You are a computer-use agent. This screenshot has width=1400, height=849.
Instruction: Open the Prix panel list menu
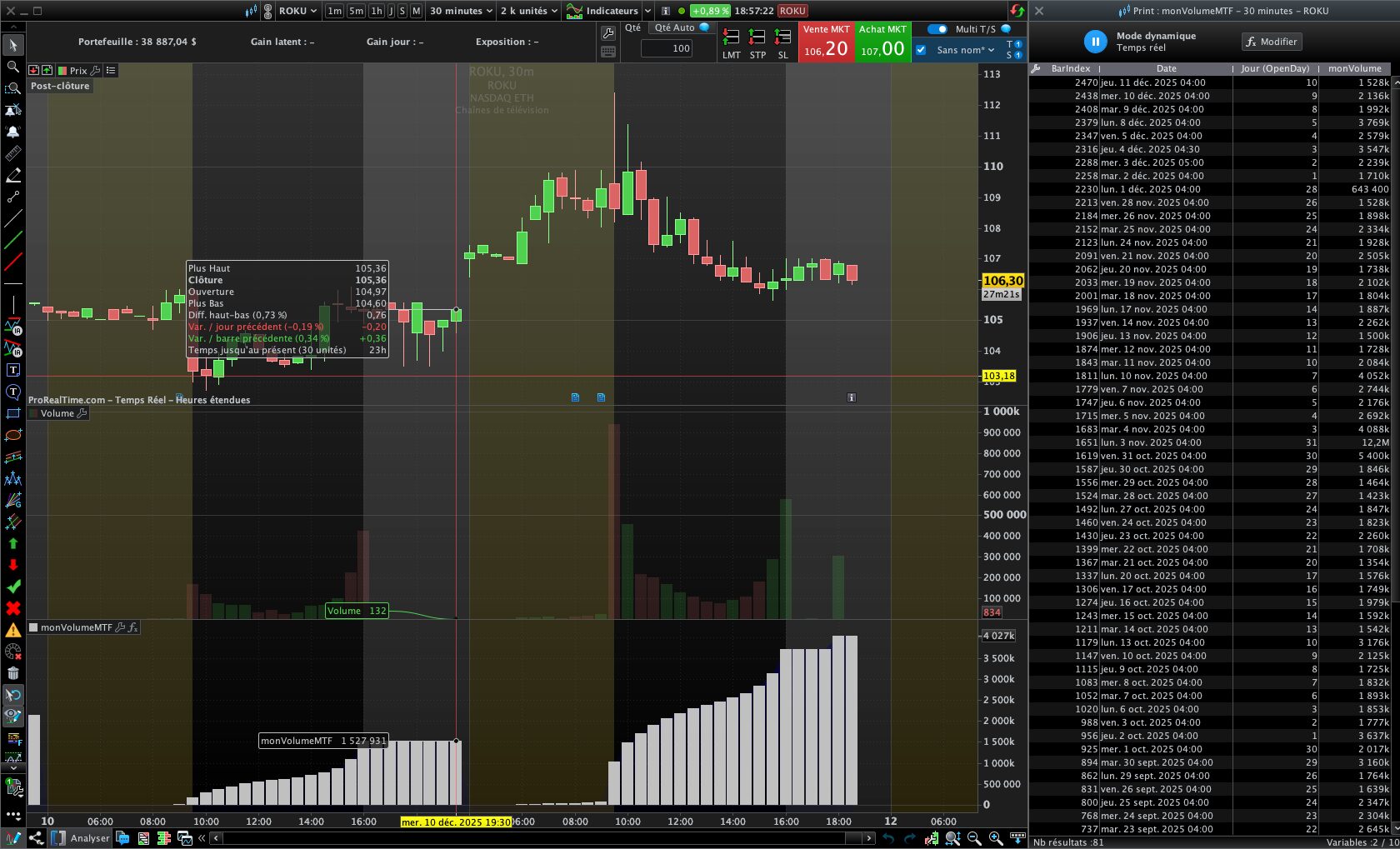point(111,71)
